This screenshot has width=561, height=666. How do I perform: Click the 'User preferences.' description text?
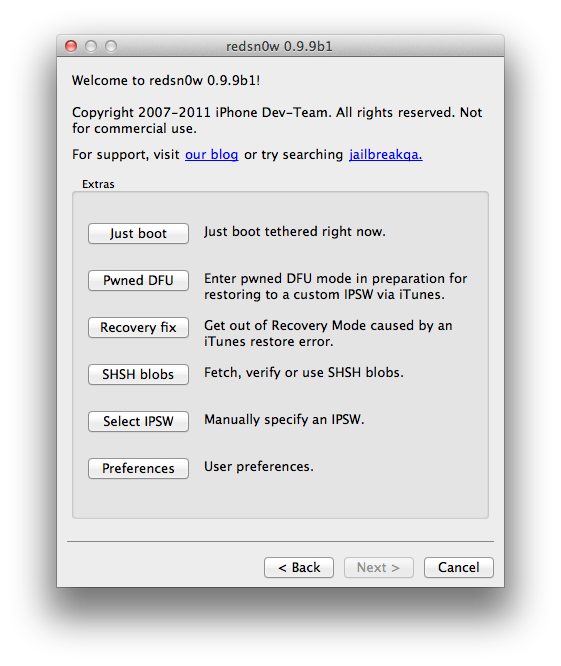tap(259, 467)
